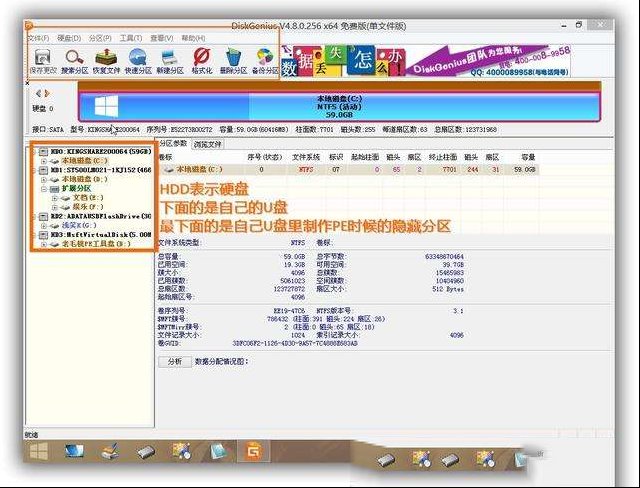Select HD1:ST500LM021-1KJ152 disk in tree
The width and height of the screenshot is (640, 488).
point(100,169)
